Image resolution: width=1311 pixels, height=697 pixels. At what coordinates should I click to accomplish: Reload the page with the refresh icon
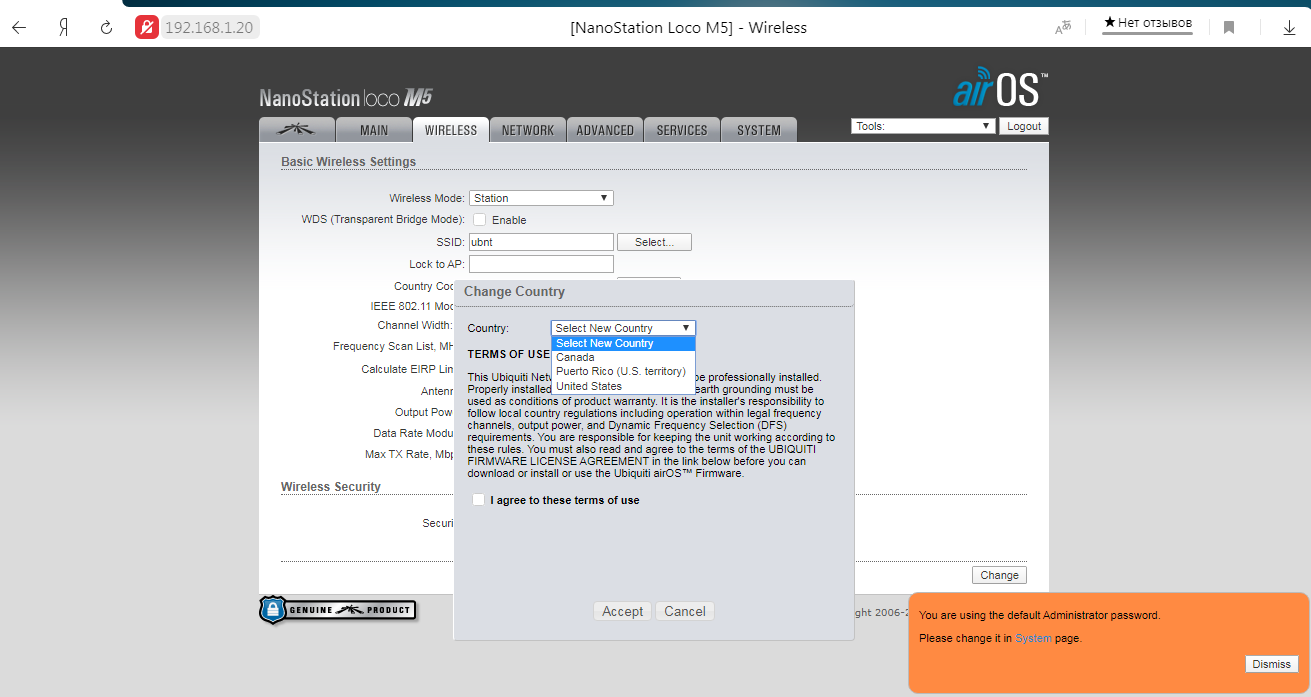click(x=106, y=28)
